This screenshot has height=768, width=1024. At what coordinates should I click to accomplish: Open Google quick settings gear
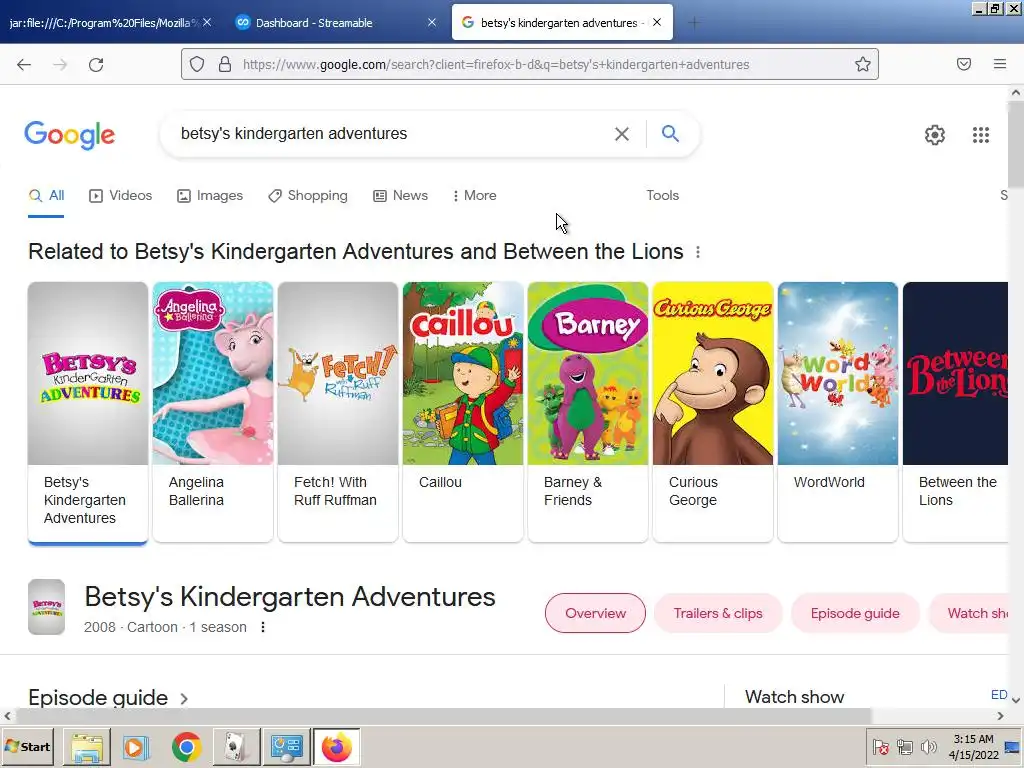pos(935,135)
